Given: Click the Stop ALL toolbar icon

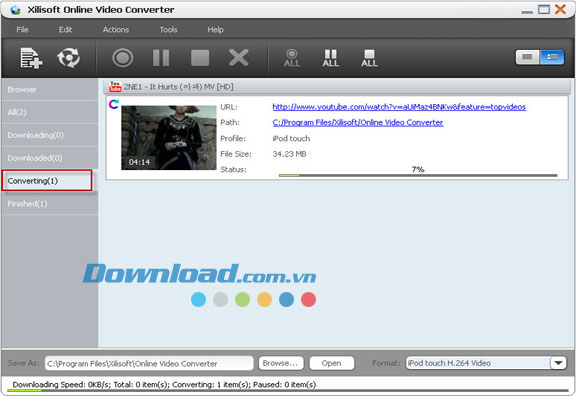Looking at the screenshot, I should [369, 58].
